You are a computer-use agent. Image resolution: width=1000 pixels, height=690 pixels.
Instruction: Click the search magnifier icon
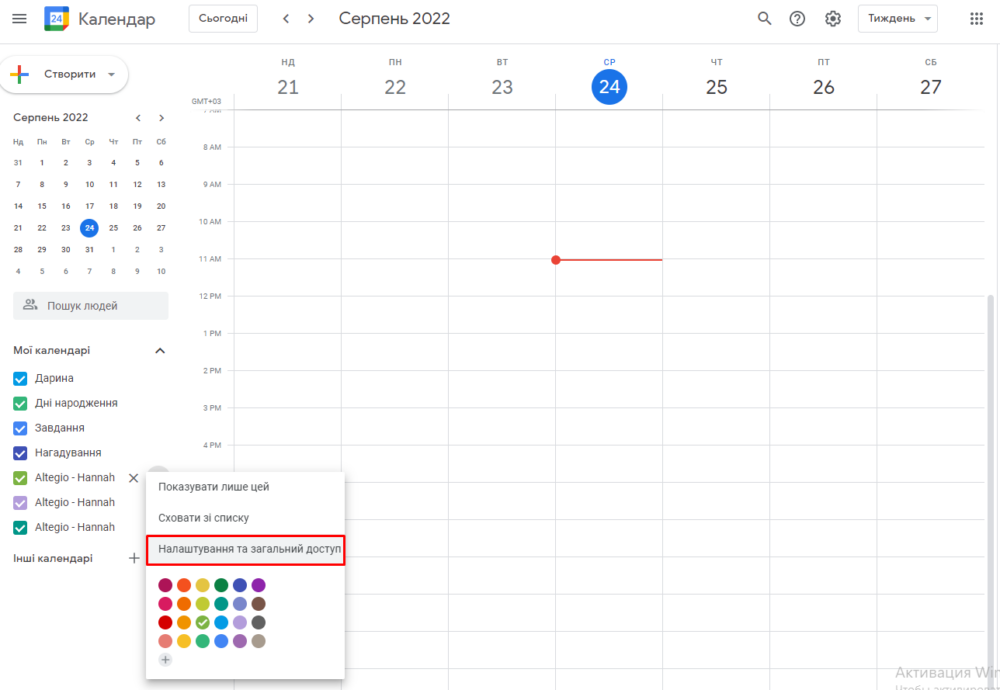click(x=764, y=18)
